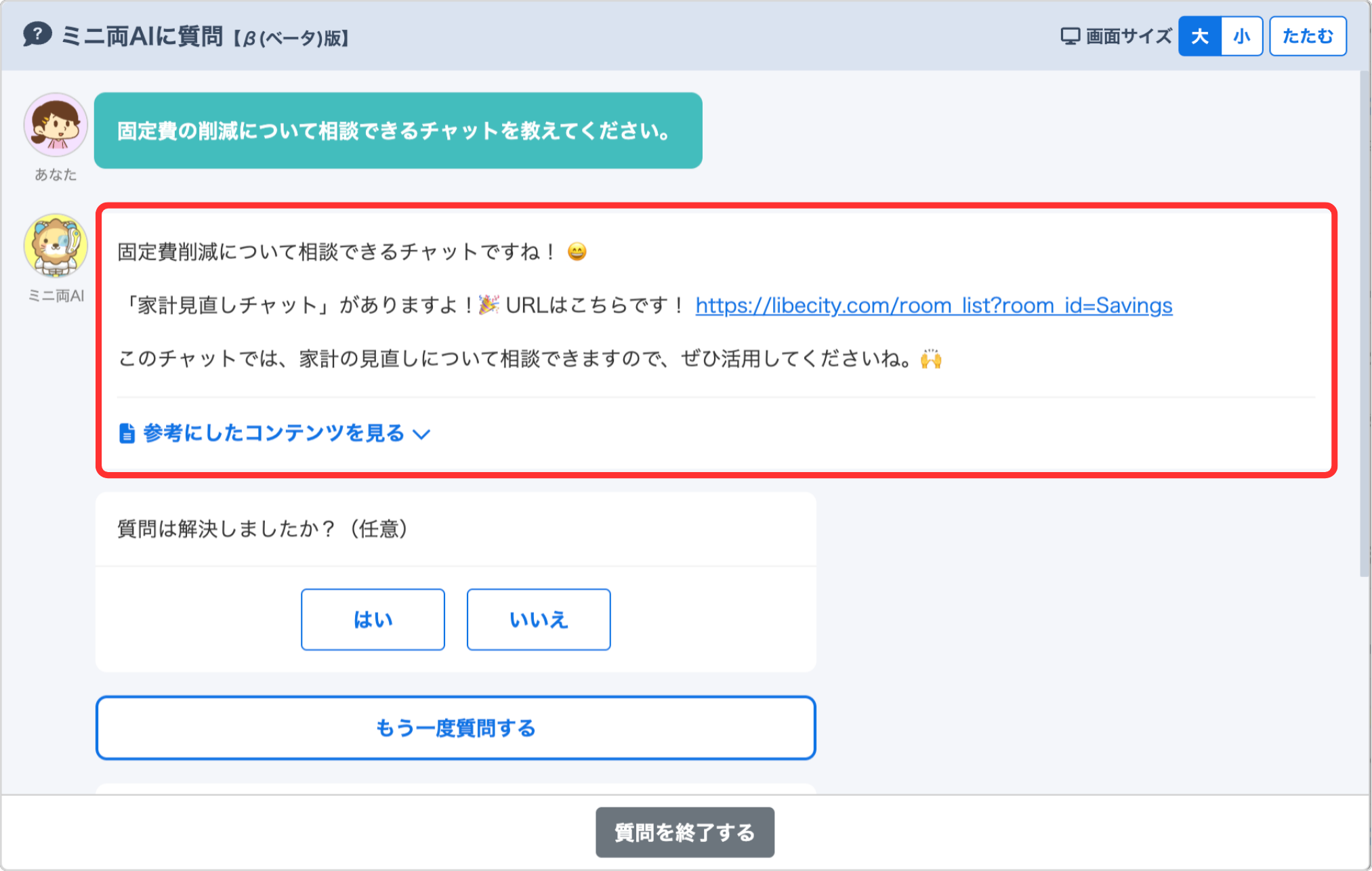Click the monitor screen size icon
Image resolution: width=1372 pixels, height=871 pixels.
click(1070, 36)
